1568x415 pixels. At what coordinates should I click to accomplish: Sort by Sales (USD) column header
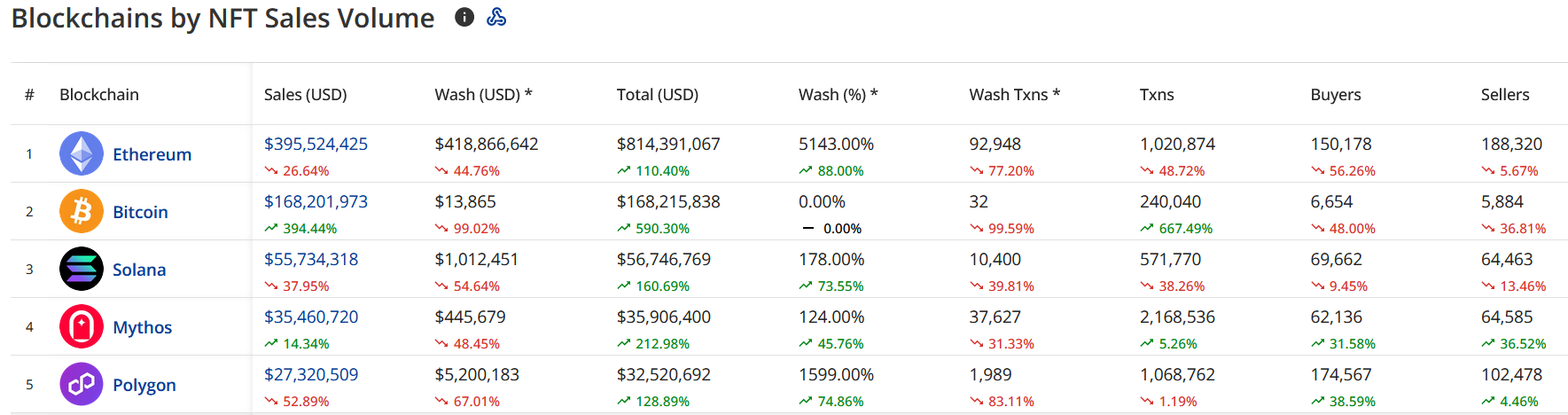[x=306, y=94]
